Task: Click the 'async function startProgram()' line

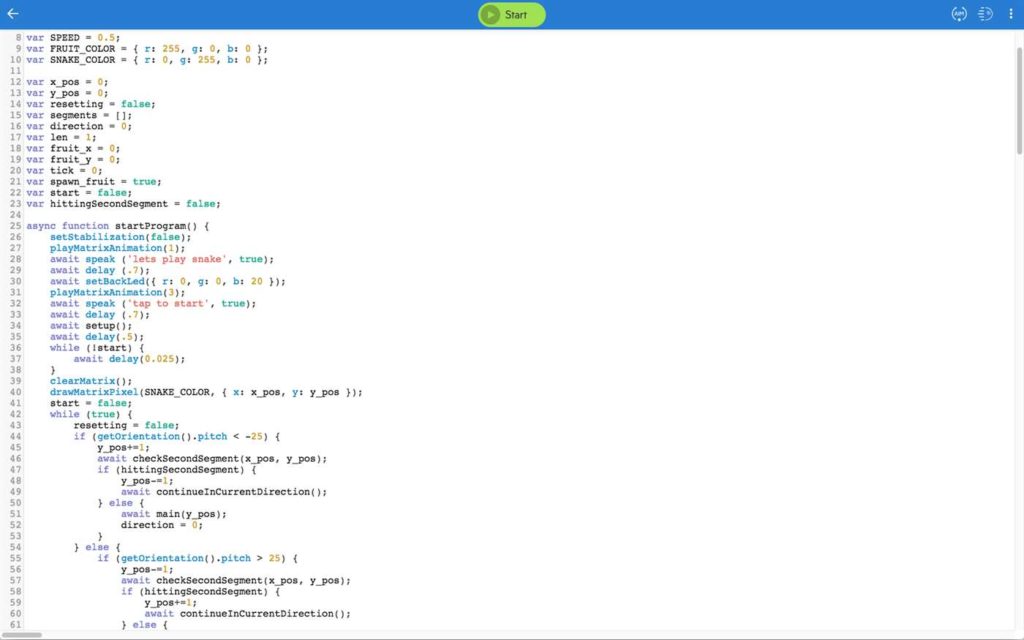Action: (118, 227)
